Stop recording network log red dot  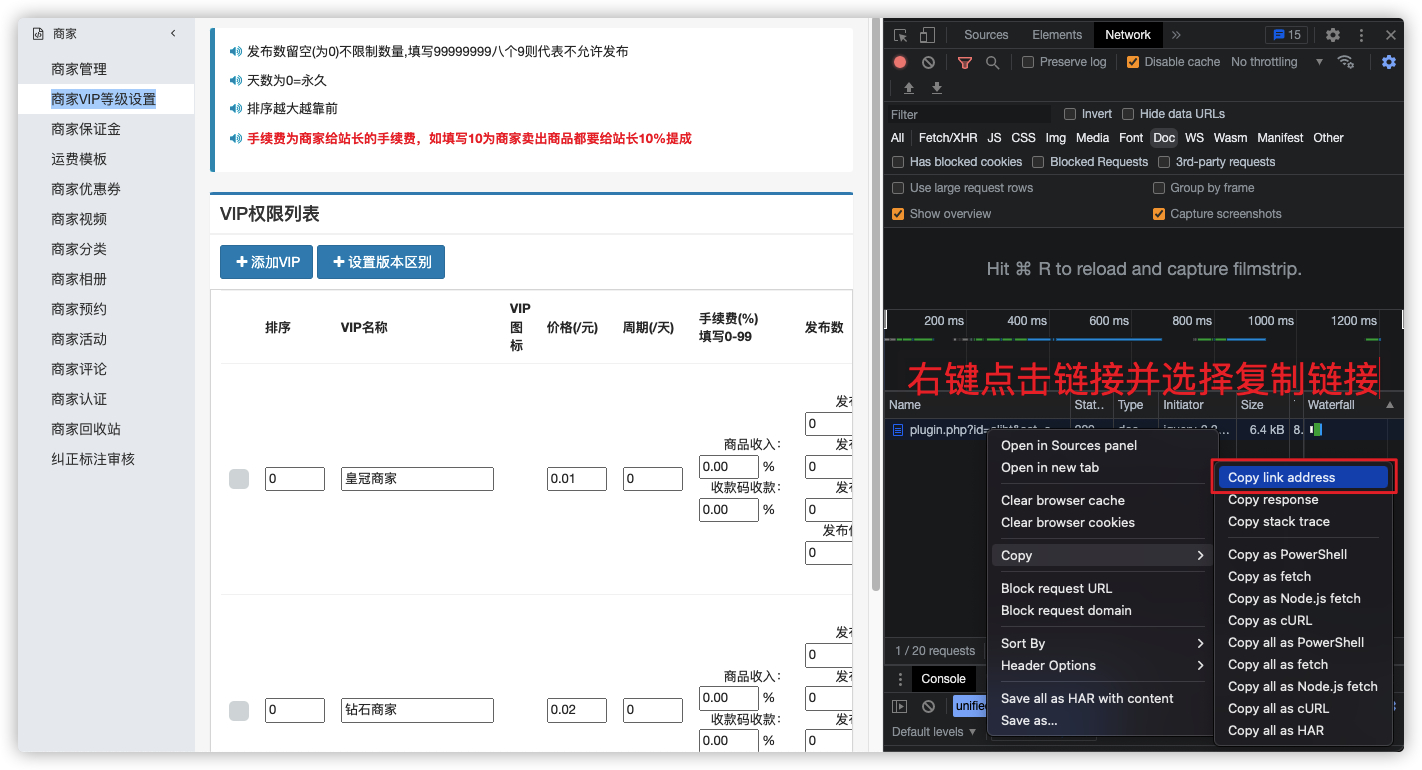pyautogui.click(x=900, y=62)
